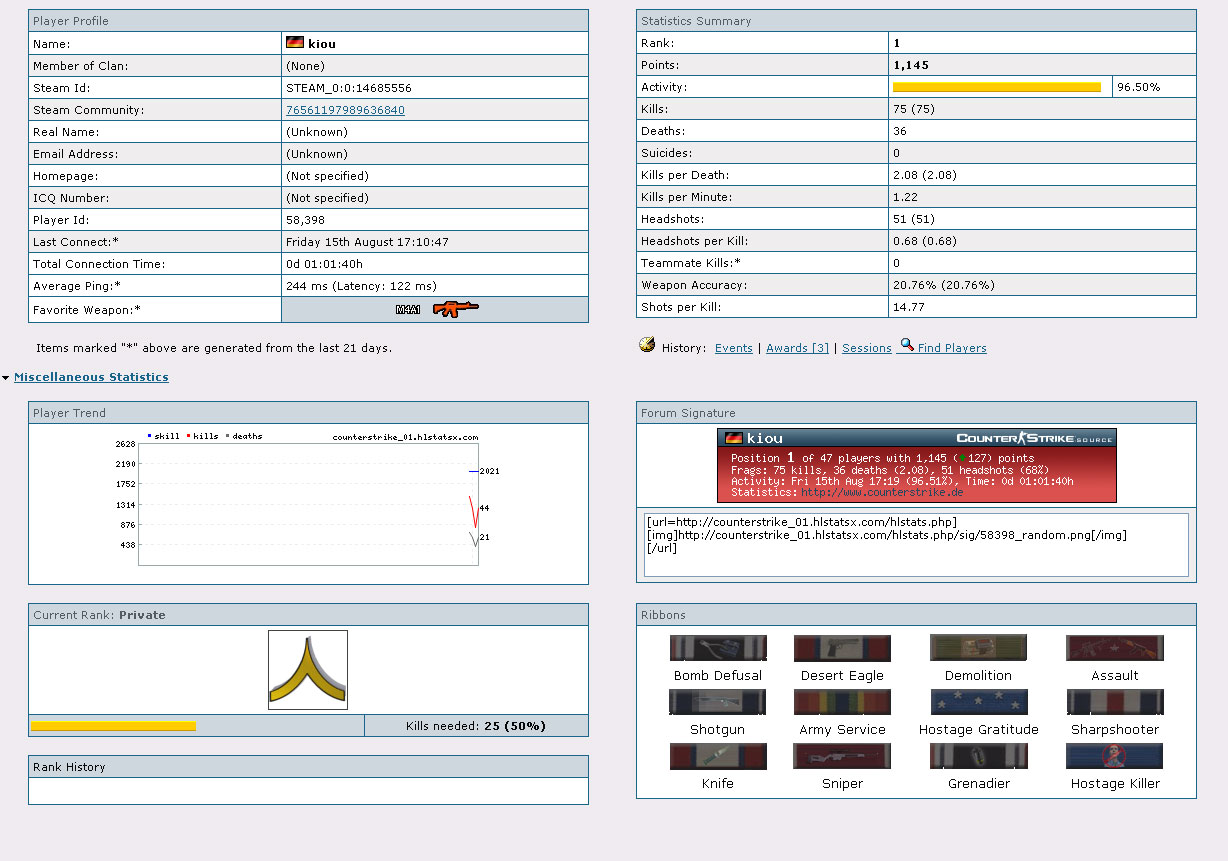Screen dimensions: 1228x861
Task: Click the Assault ribbon icon
Action: point(1114,648)
